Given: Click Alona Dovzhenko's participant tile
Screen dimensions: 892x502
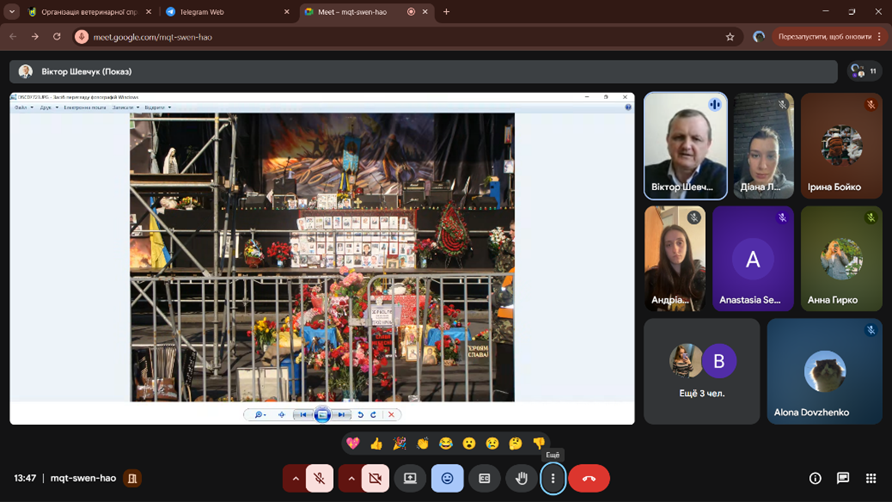Looking at the screenshot, I should click(x=825, y=371).
